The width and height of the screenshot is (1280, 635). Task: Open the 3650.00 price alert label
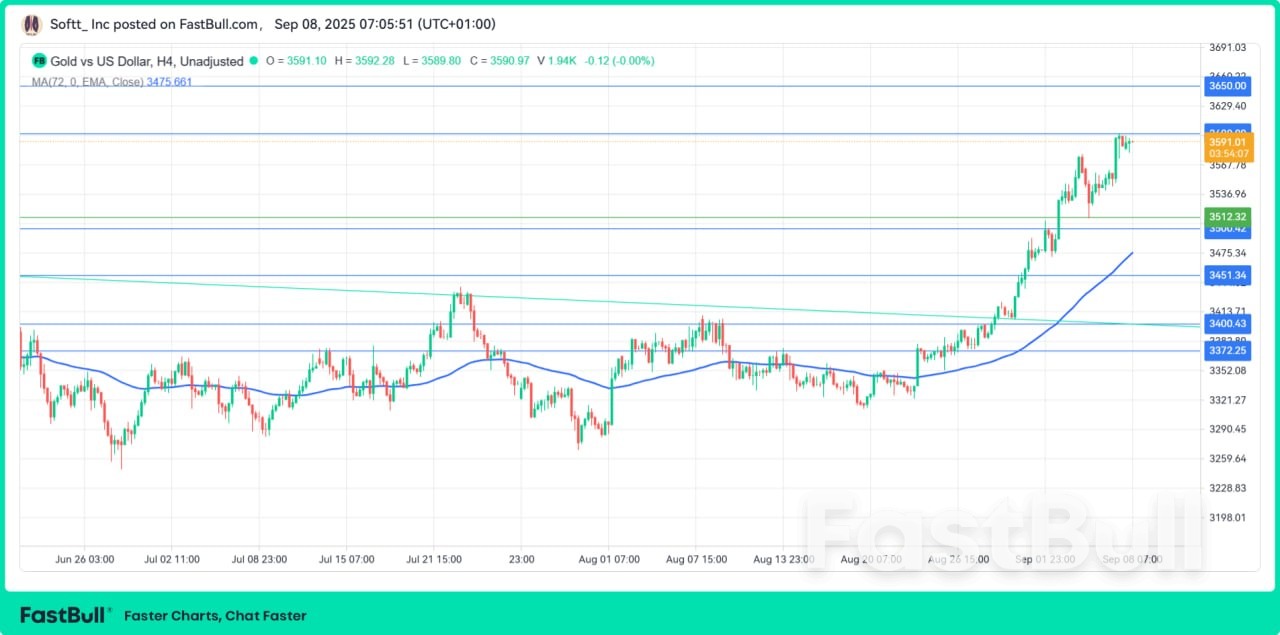(1227, 86)
